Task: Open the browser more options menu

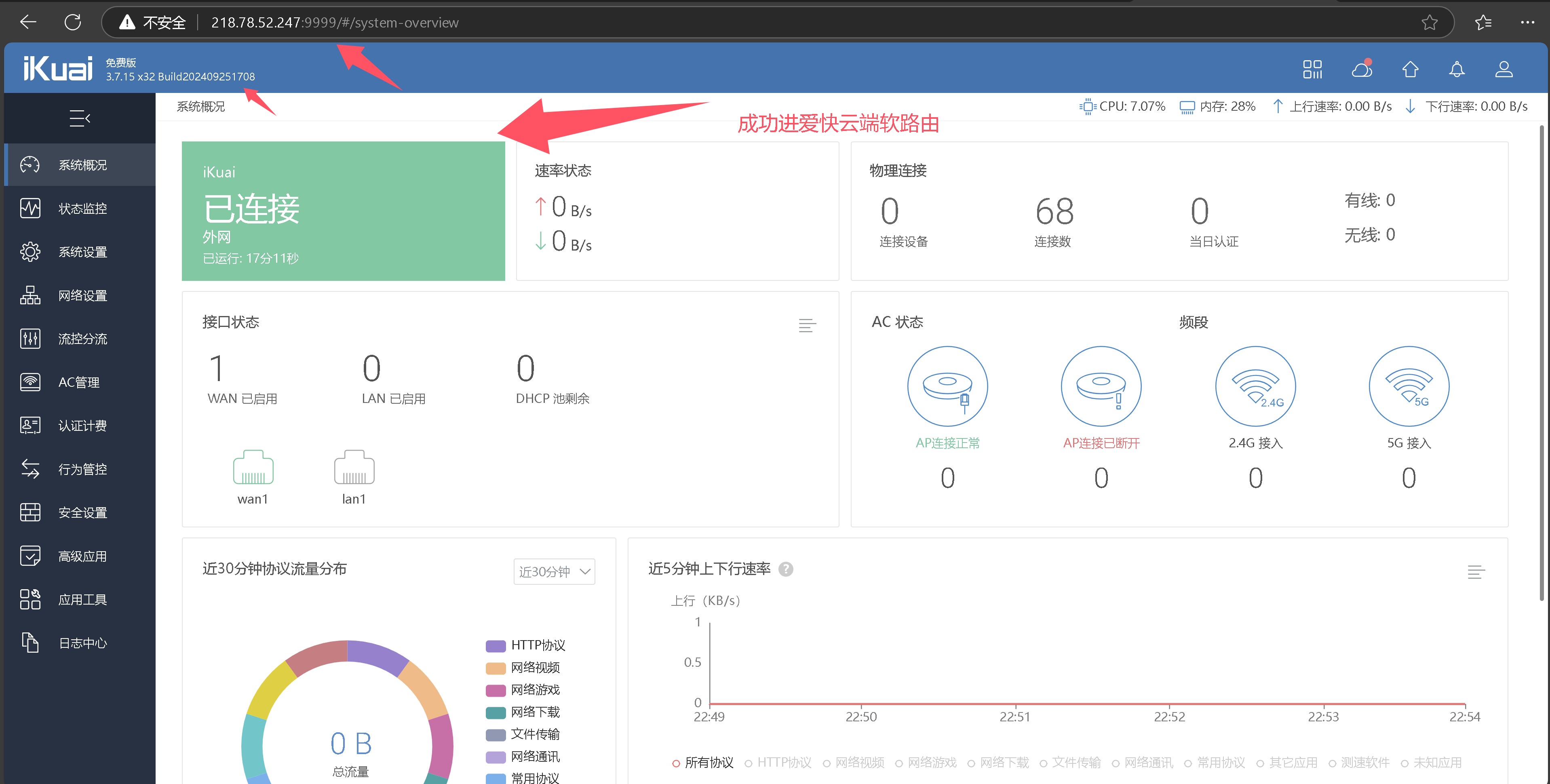Action: click(x=1527, y=23)
